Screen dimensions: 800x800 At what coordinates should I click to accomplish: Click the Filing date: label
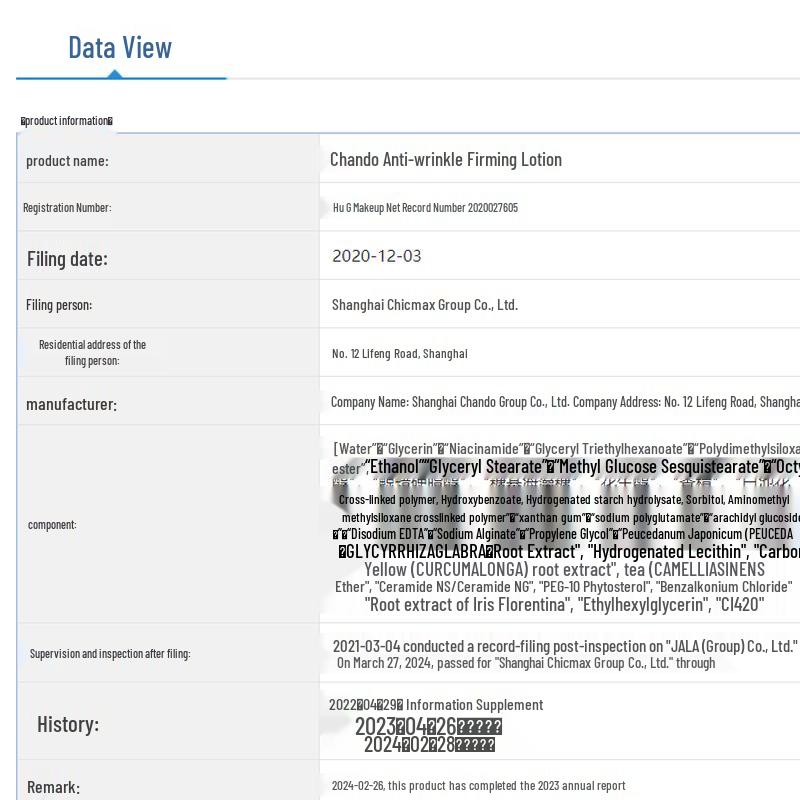pos(67,259)
